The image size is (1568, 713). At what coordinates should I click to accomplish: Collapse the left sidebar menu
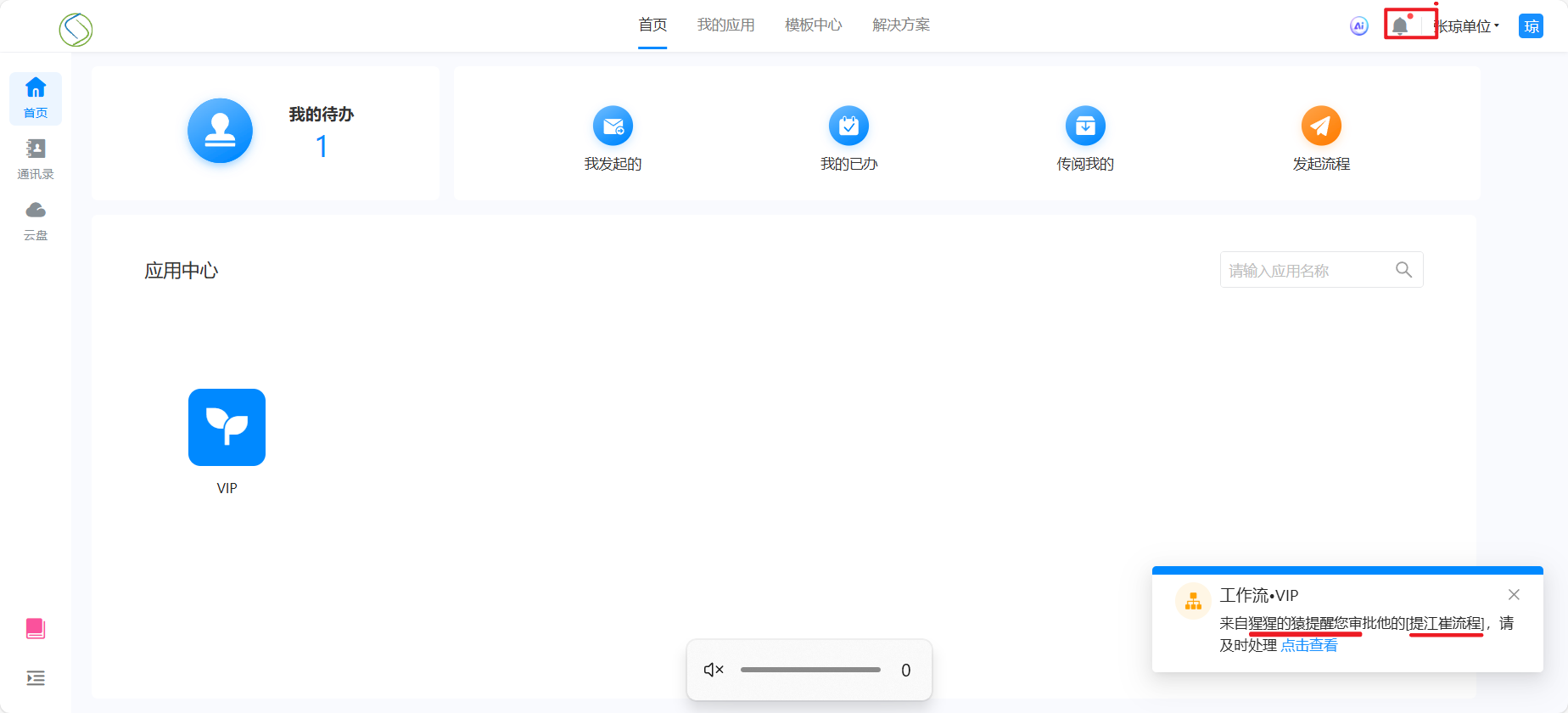coord(36,677)
